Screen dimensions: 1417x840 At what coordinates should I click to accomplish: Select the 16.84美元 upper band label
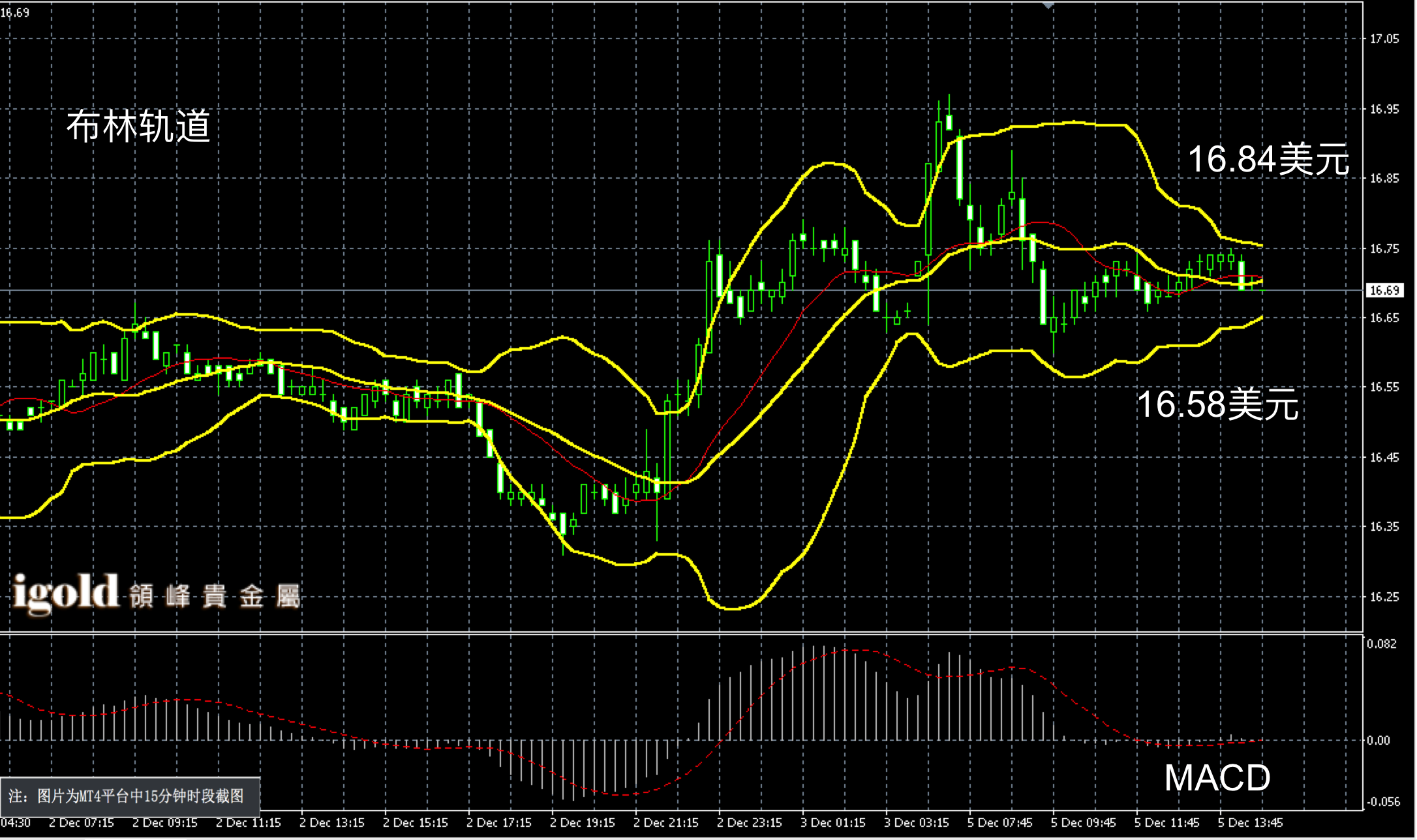click(x=1268, y=159)
